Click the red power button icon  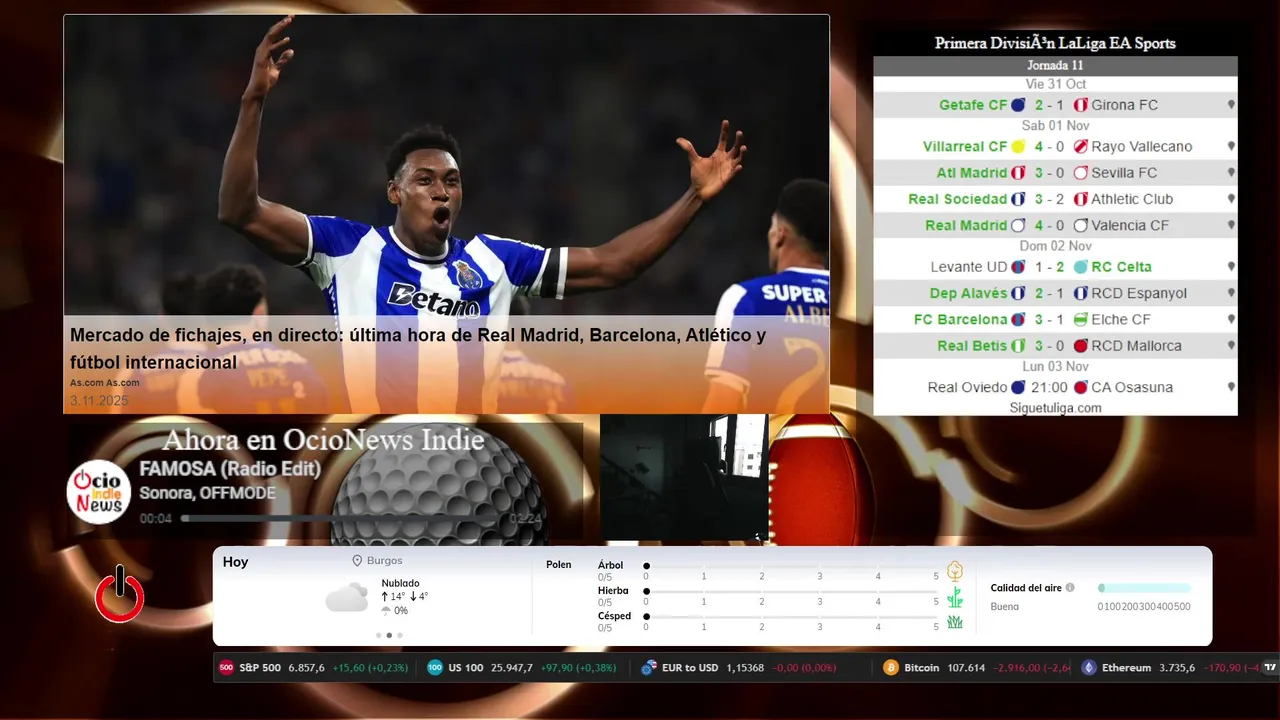click(x=120, y=594)
